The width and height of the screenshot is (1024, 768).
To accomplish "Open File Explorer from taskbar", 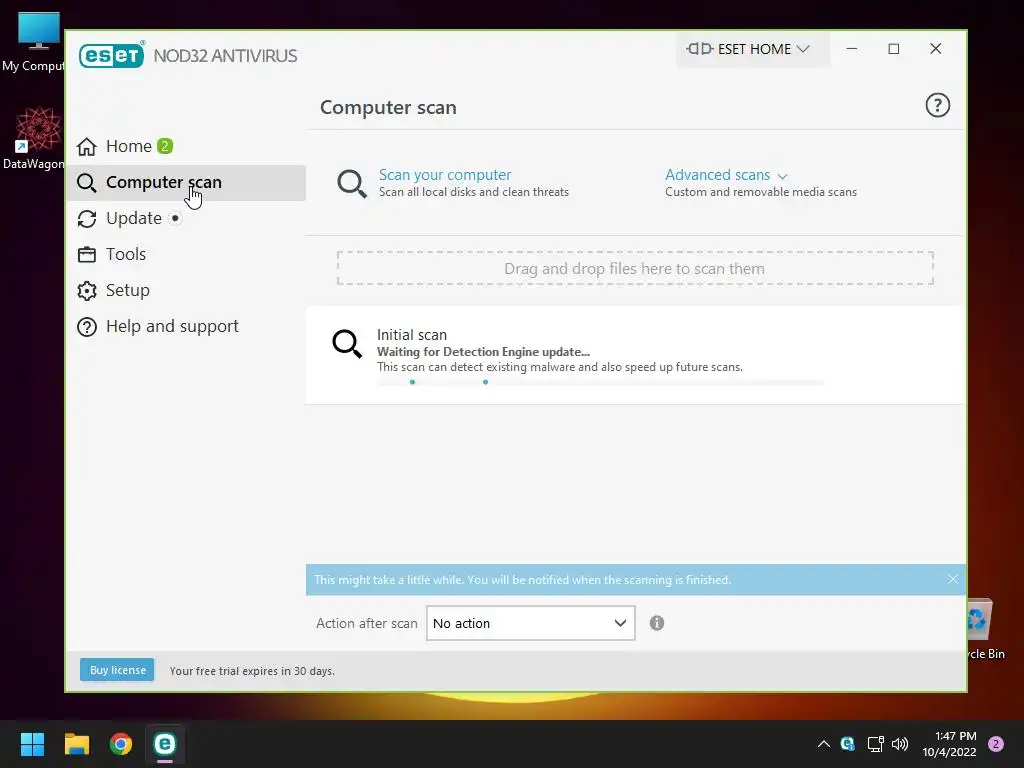I will click(76, 744).
